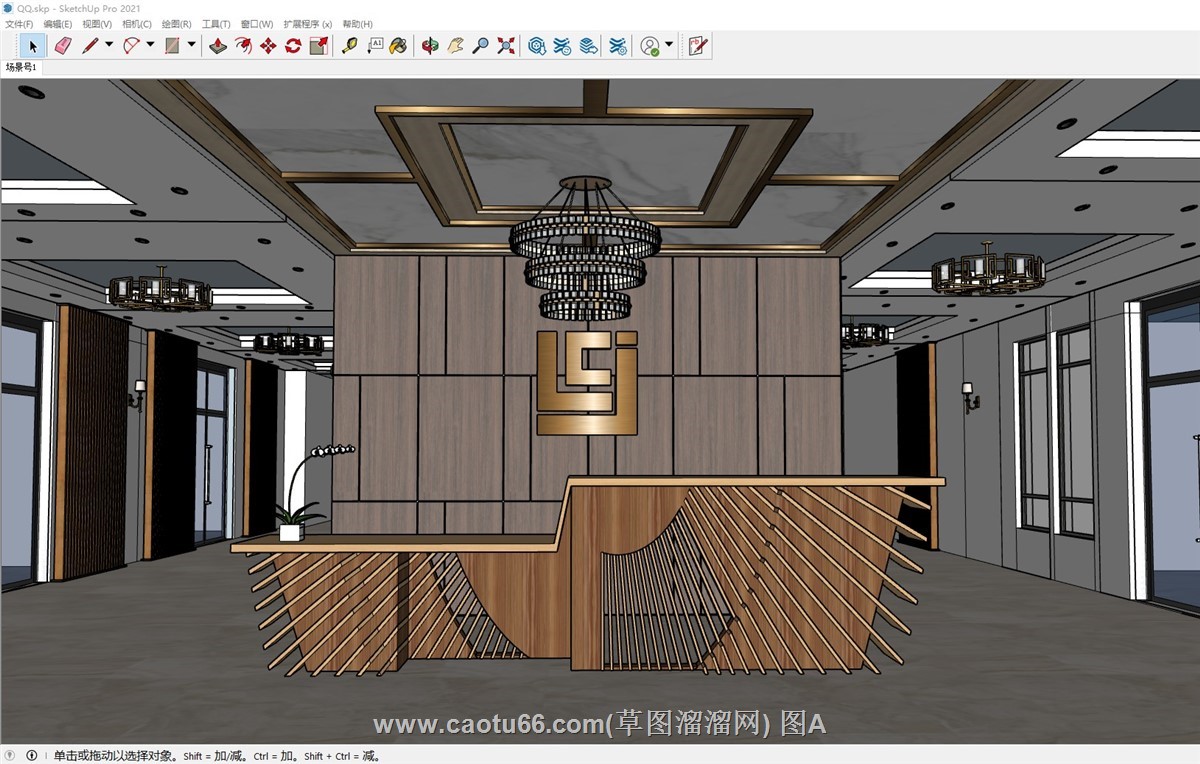Select the Zoom magnifier tool

click(480, 45)
